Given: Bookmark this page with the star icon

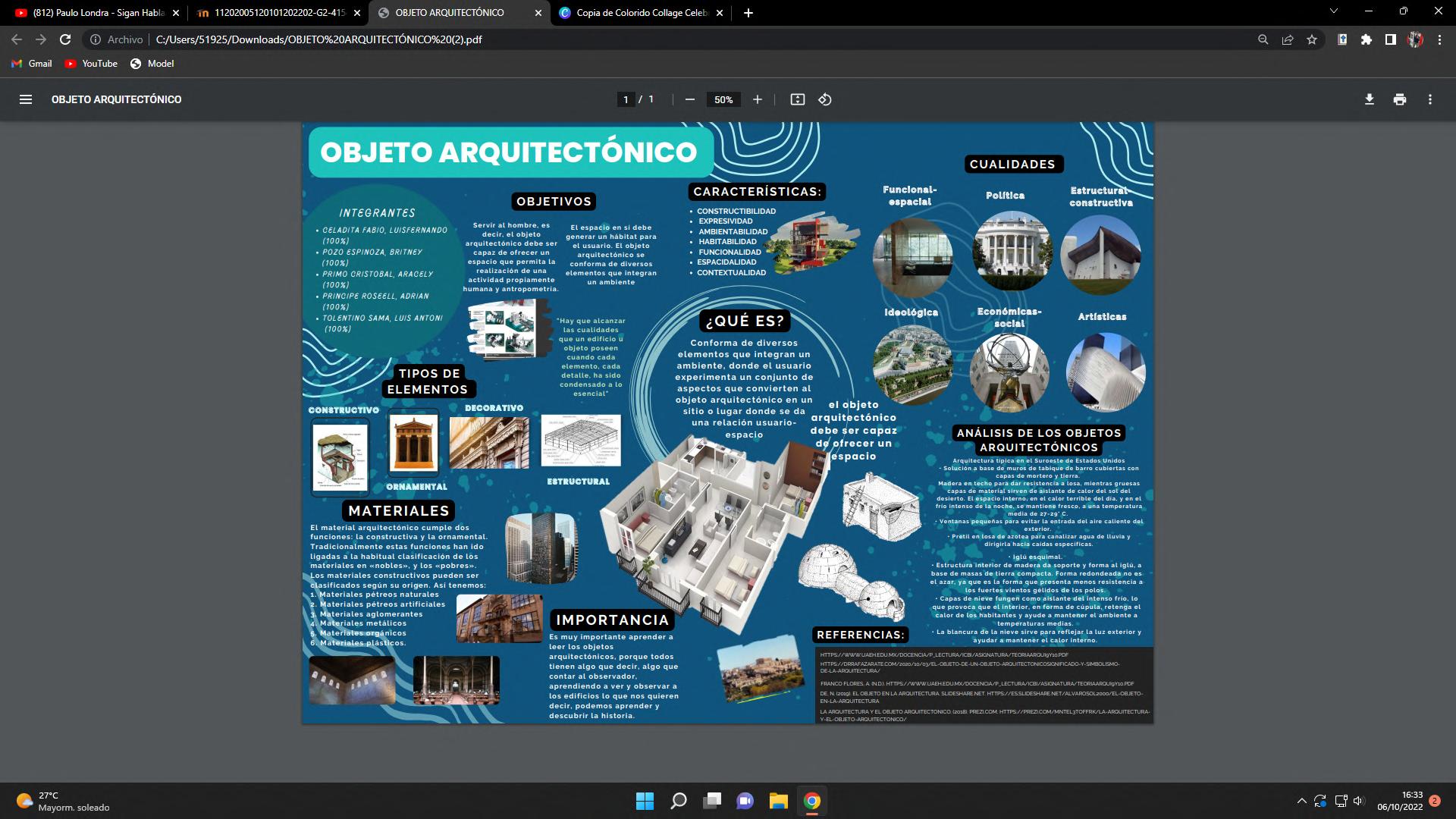Looking at the screenshot, I should point(1312,39).
